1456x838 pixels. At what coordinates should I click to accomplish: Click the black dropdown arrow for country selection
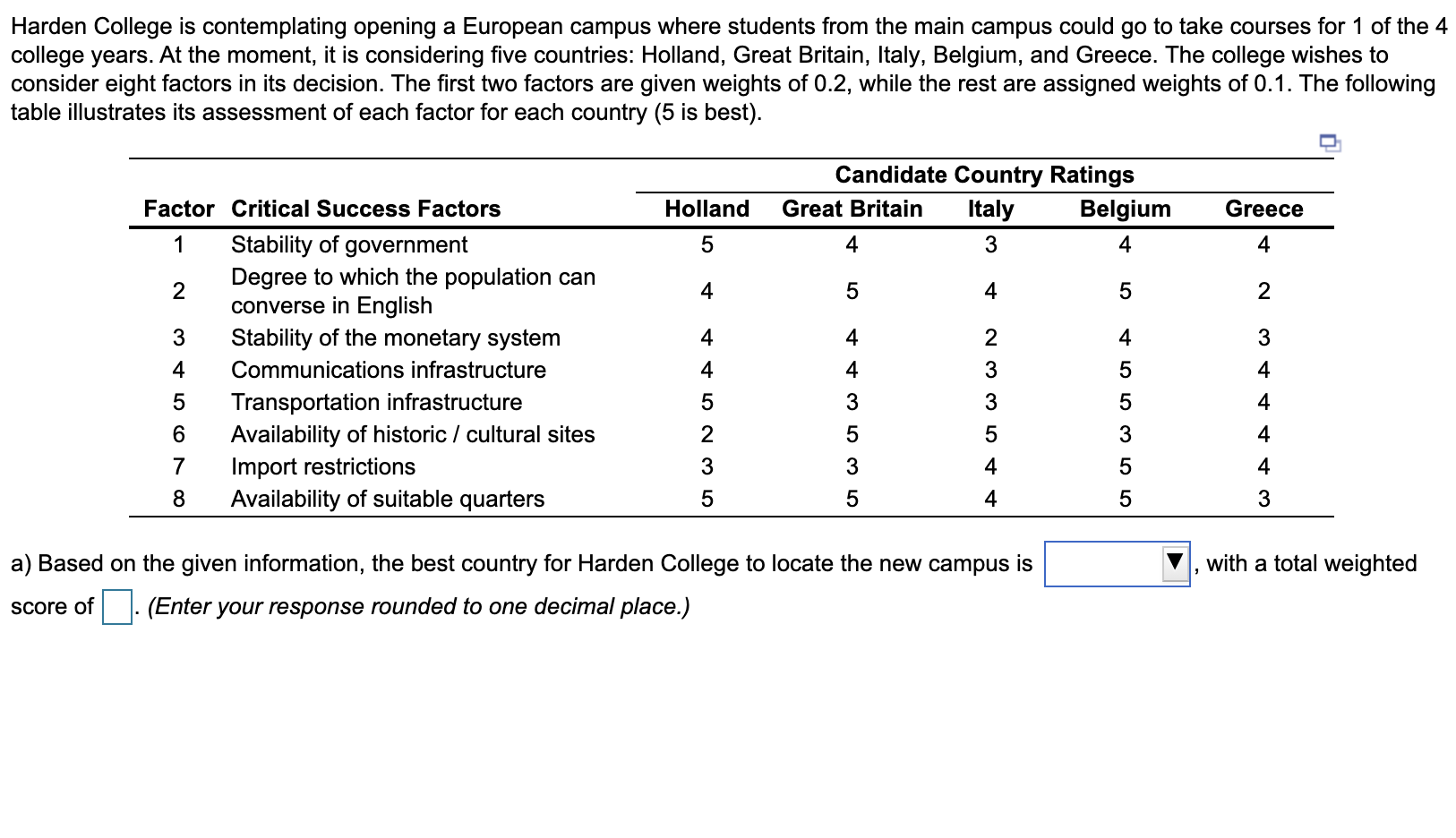[1176, 563]
